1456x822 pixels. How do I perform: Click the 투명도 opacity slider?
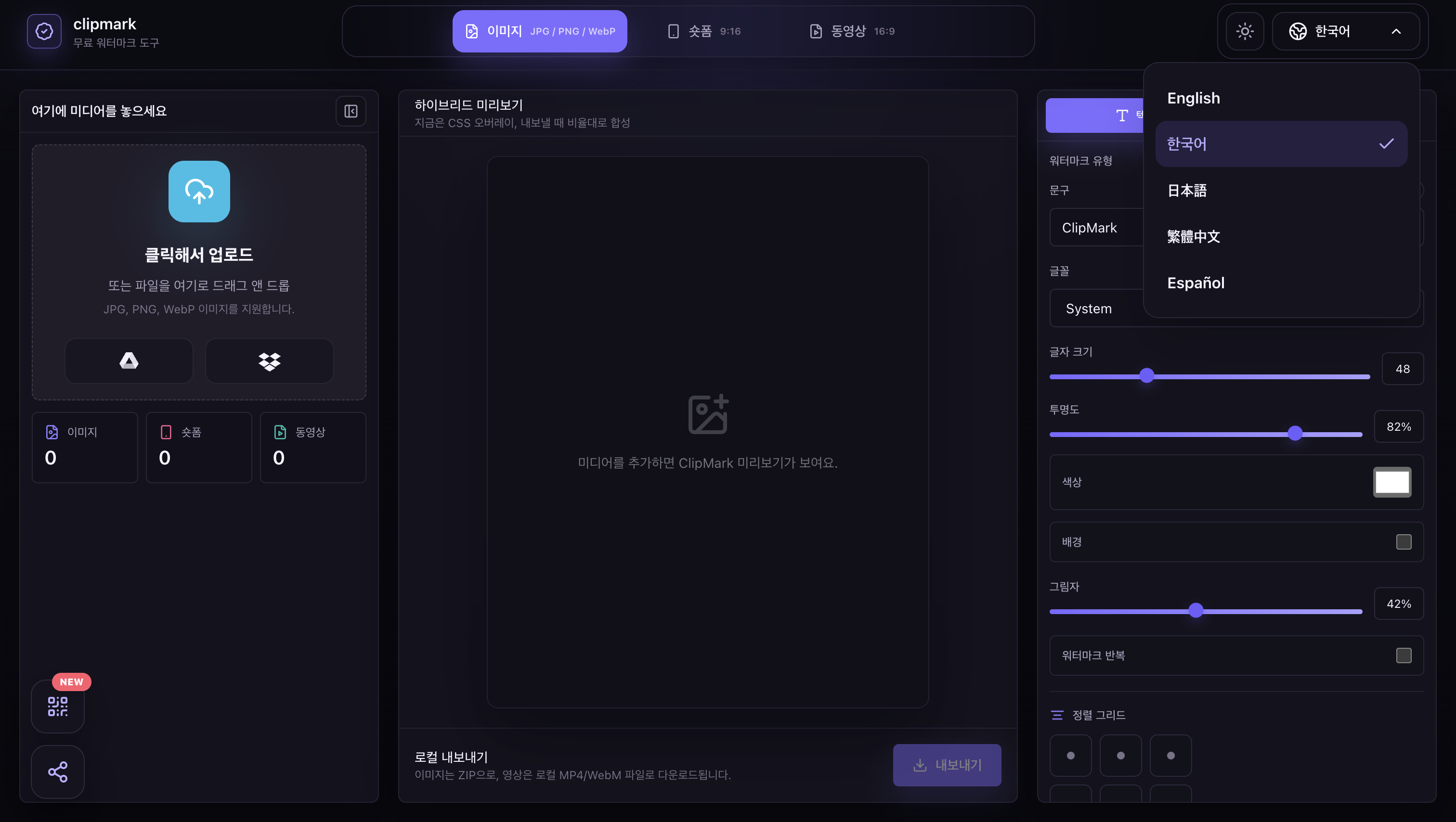(1206, 434)
